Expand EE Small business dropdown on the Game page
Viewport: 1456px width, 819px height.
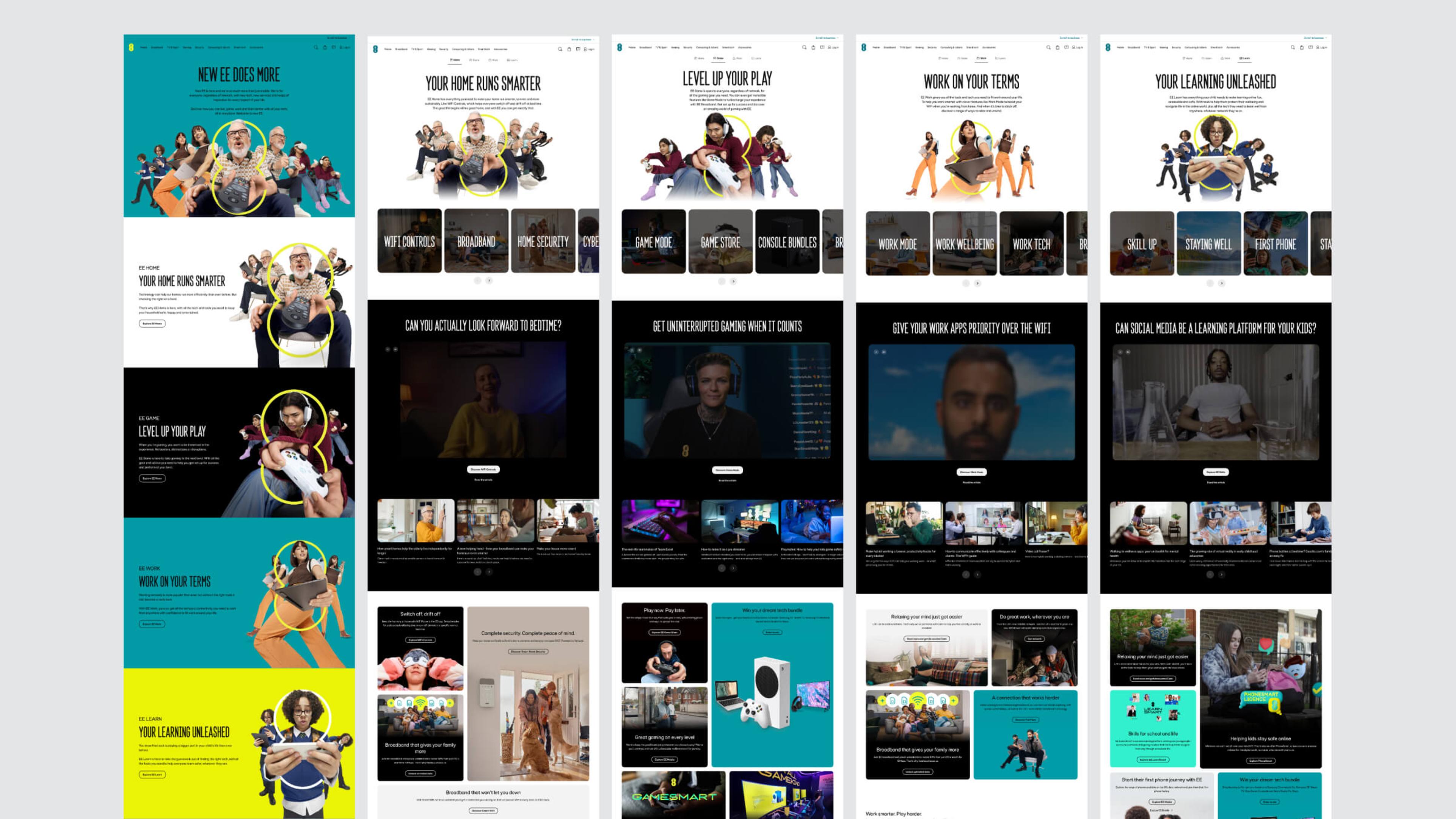tap(826, 38)
